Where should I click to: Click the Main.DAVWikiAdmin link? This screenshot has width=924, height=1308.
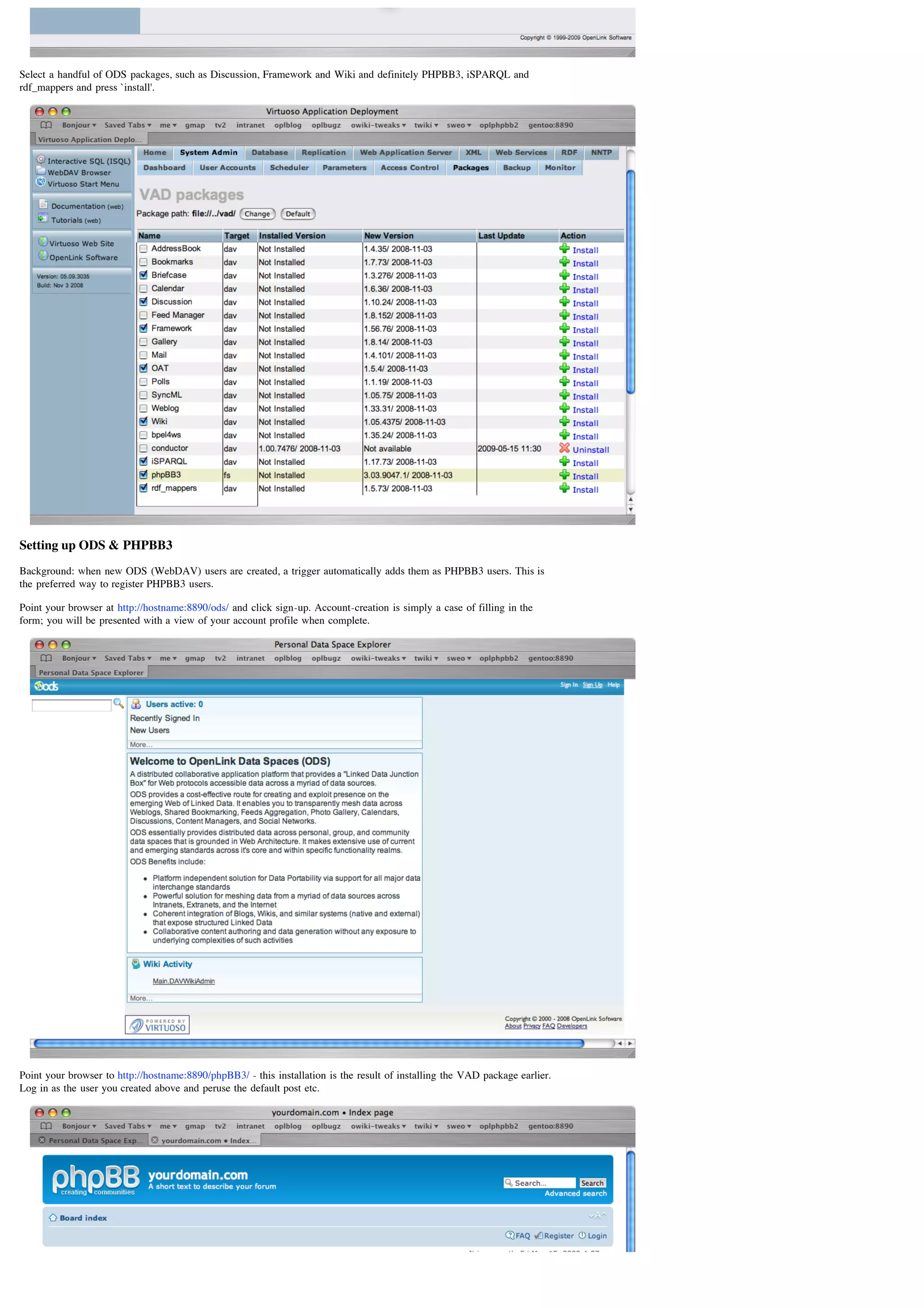(183, 981)
